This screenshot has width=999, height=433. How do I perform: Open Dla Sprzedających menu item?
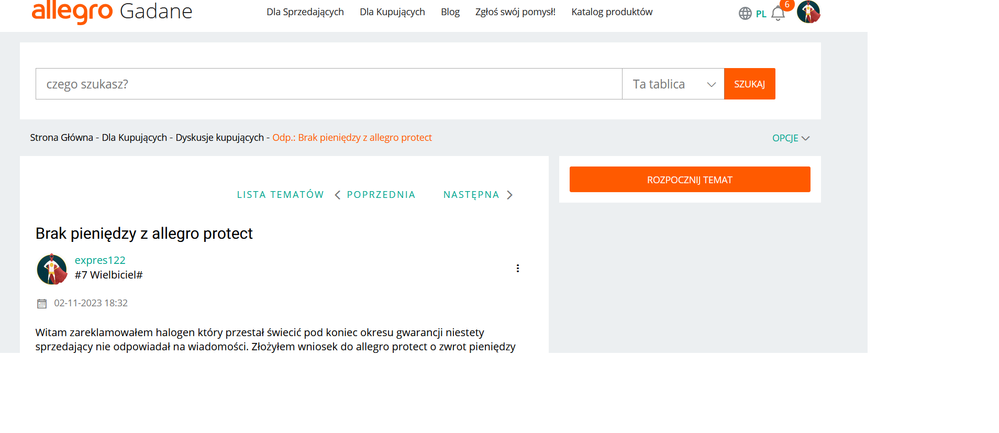(305, 12)
